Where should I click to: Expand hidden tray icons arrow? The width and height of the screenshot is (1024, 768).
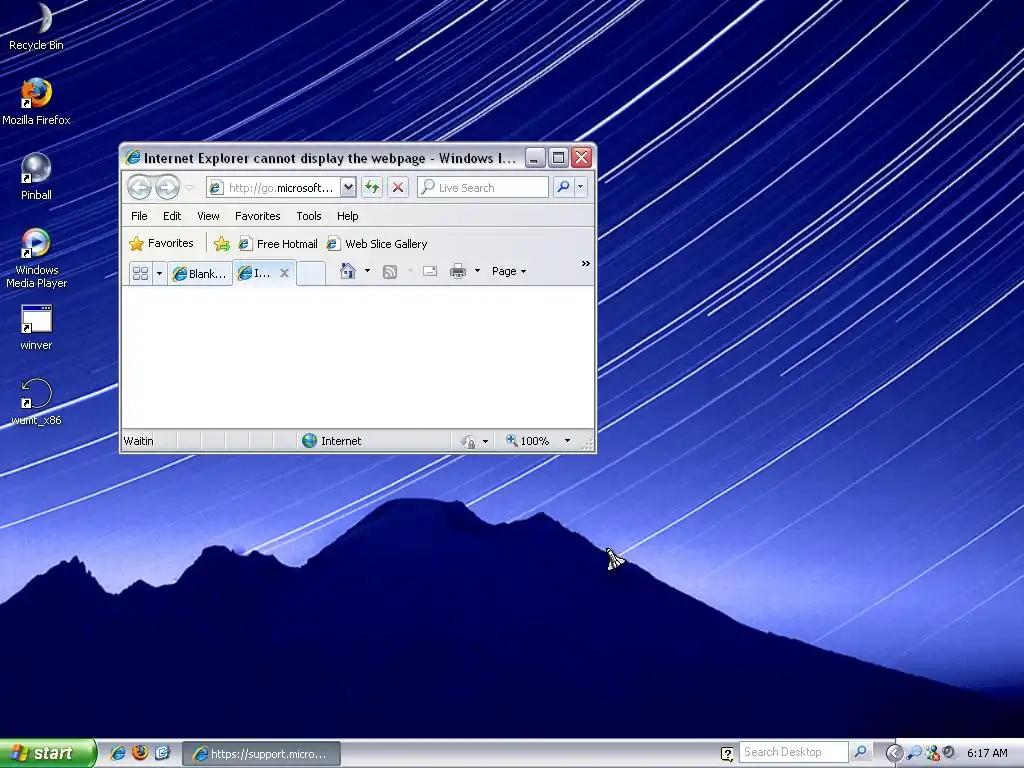(x=894, y=753)
